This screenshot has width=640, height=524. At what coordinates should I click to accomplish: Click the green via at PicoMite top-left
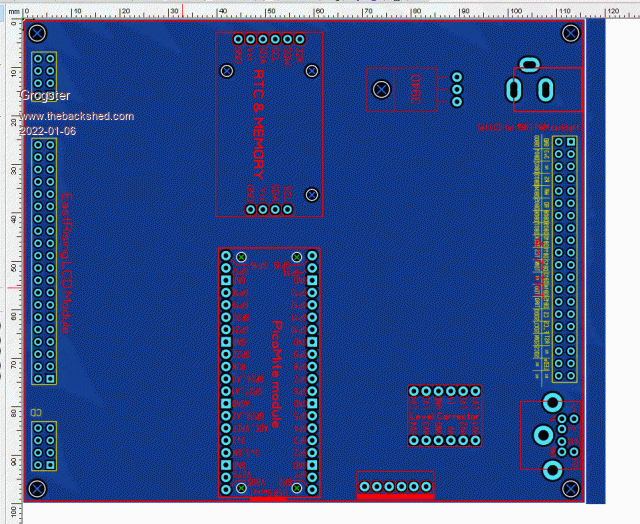(x=241, y=258)
